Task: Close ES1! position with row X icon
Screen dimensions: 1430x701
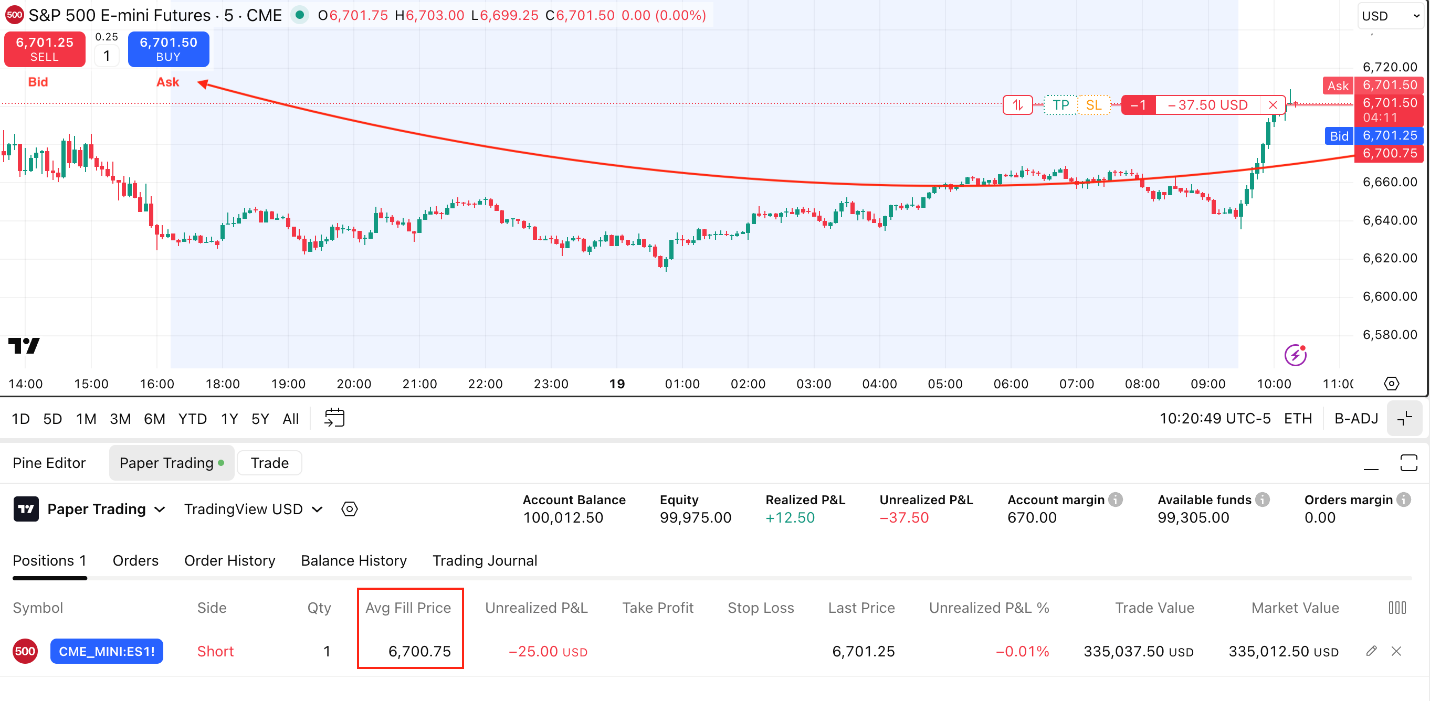Action: pyautogui.click(x=1397, y=651)
